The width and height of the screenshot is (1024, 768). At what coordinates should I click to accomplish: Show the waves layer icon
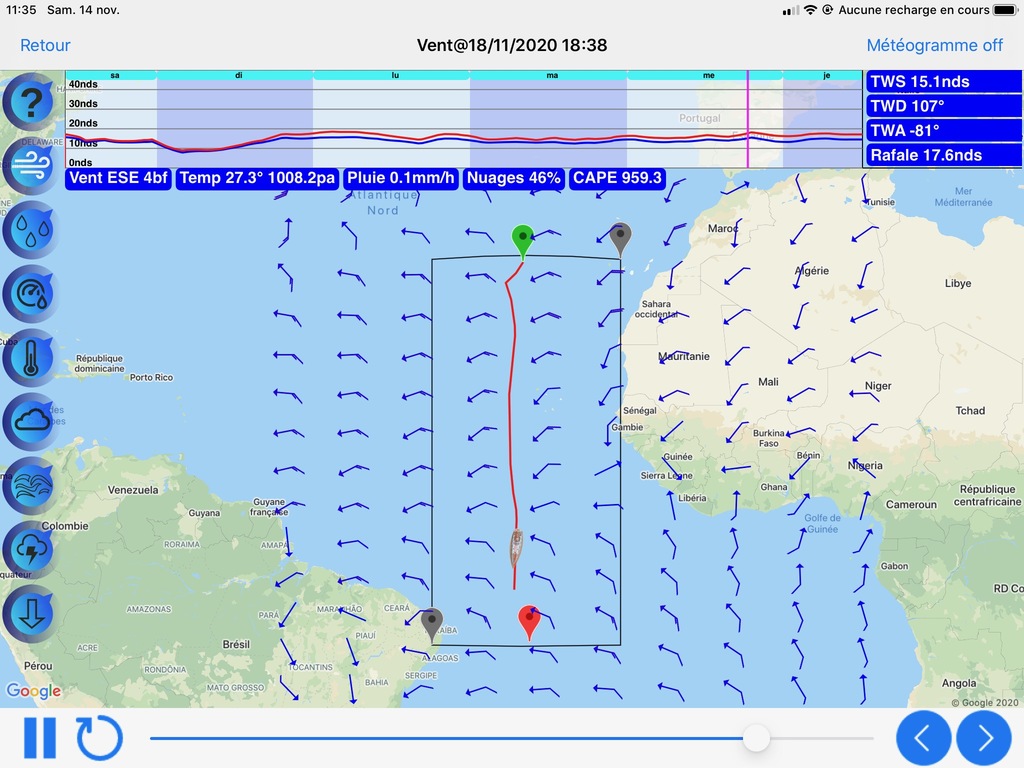(29, 485)
